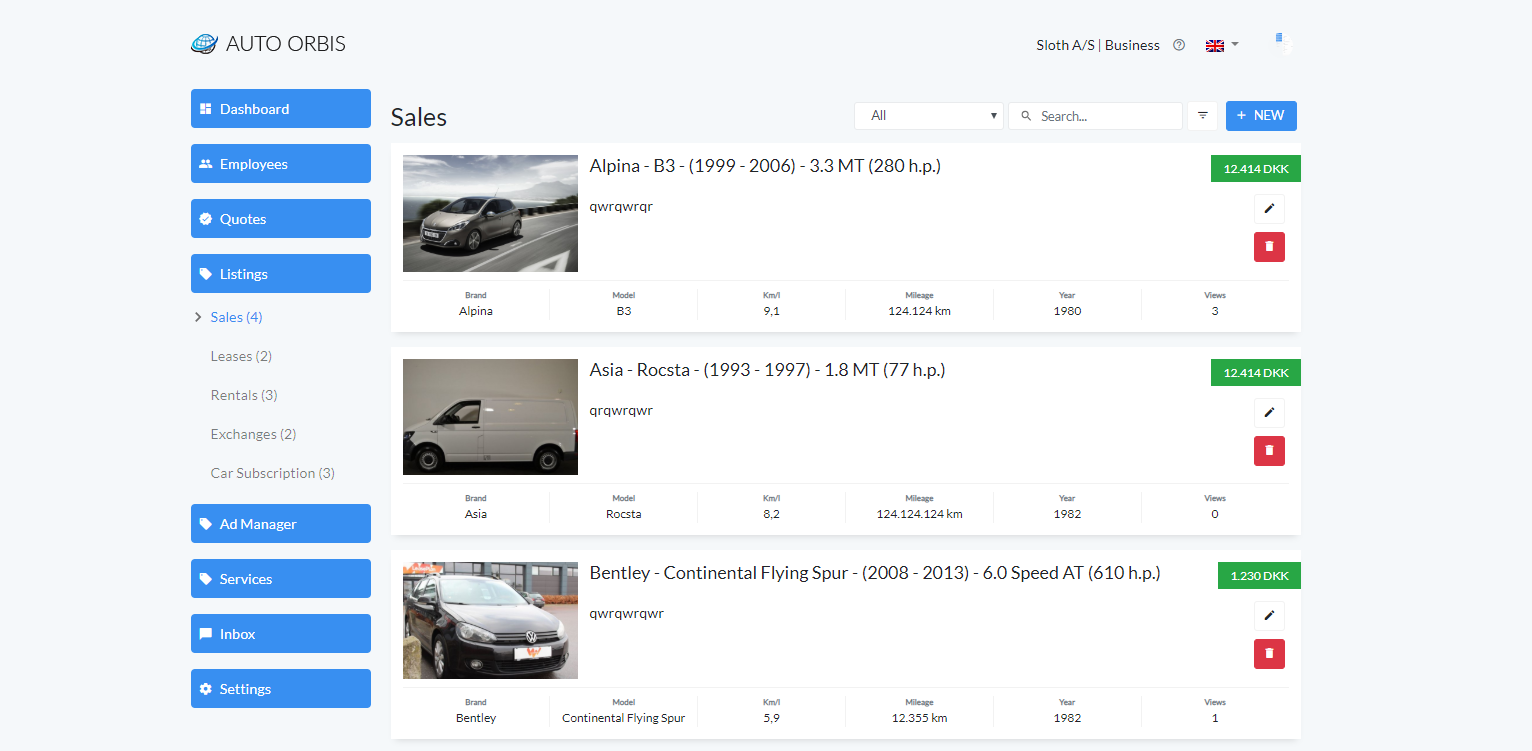1532x751 pixels.
Task: Open the Dashboard menu
Action: (x=281, y=109)
